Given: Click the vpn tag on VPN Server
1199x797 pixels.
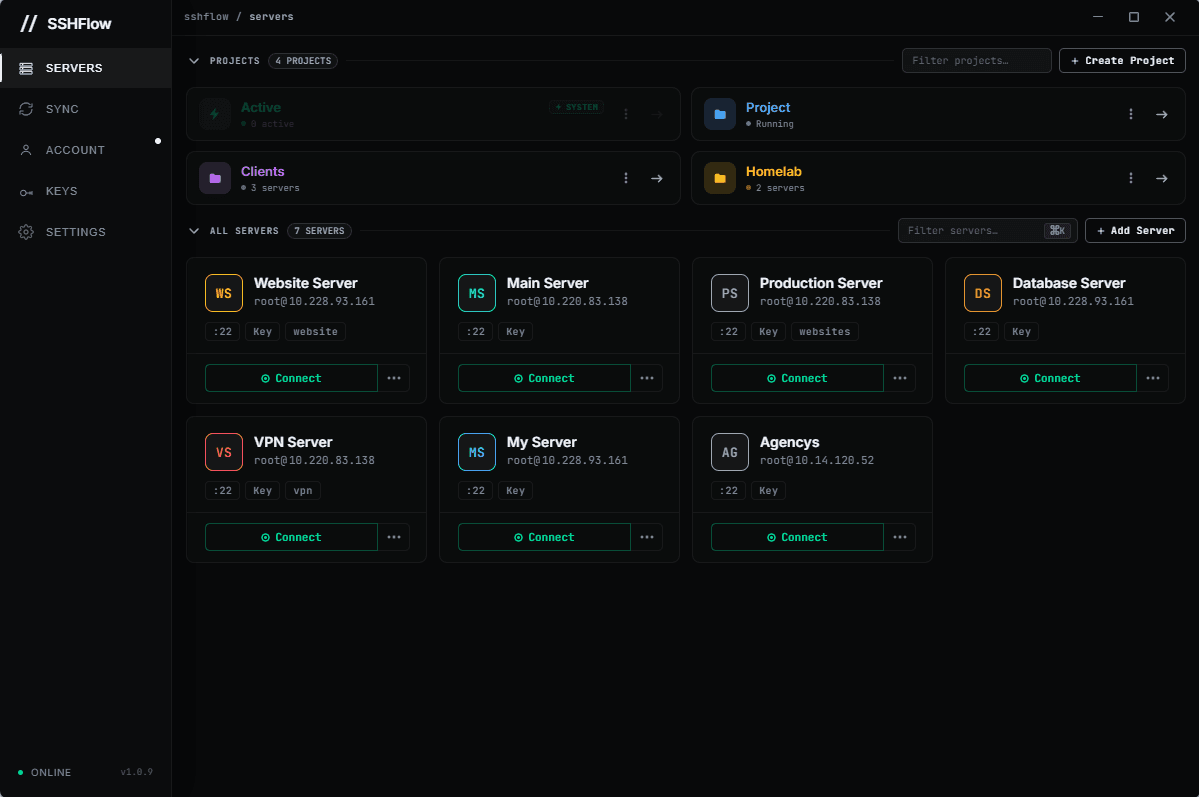Looking at the screenshot, I should click(x=303, y=490).
